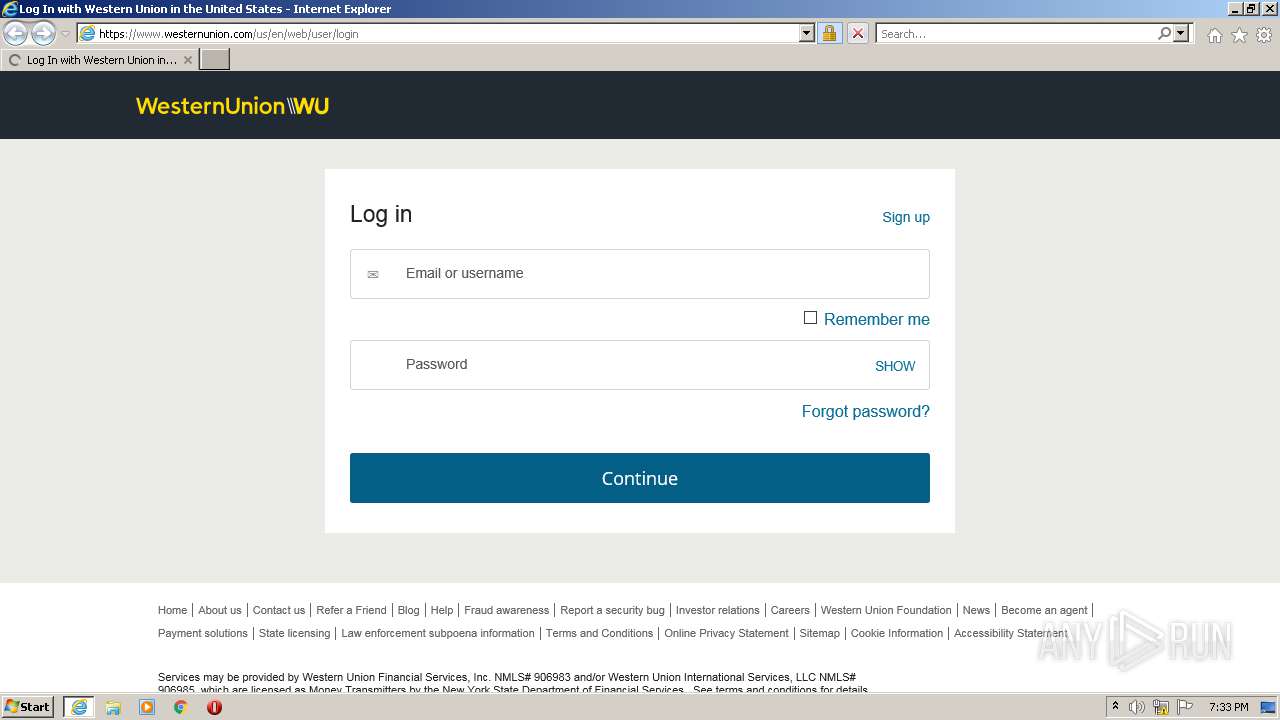Click the Show desktop tray icon
The image size is (1280, 720).
pos(1269,707)
